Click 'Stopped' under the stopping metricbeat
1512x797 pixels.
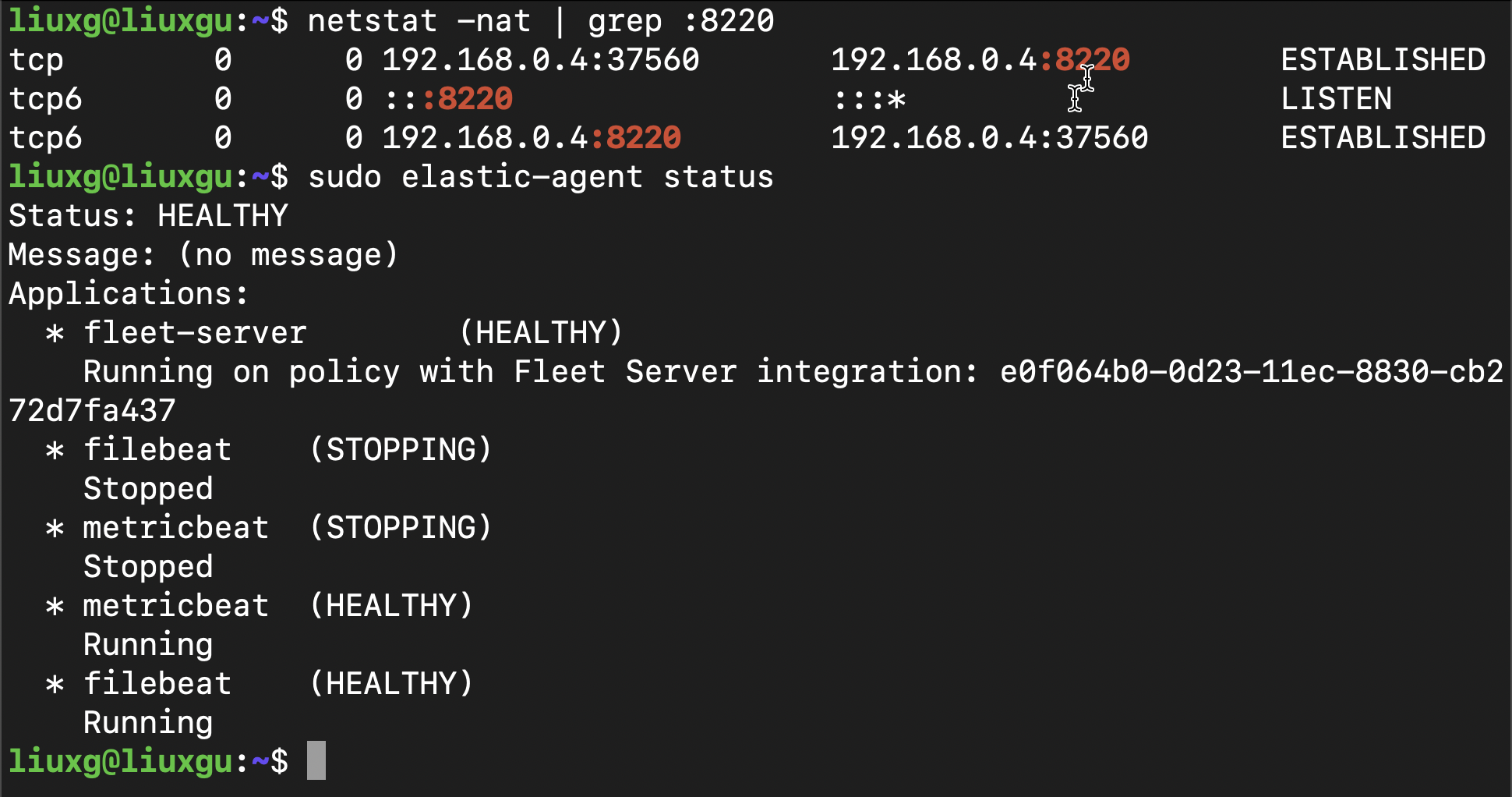(148, 567)
